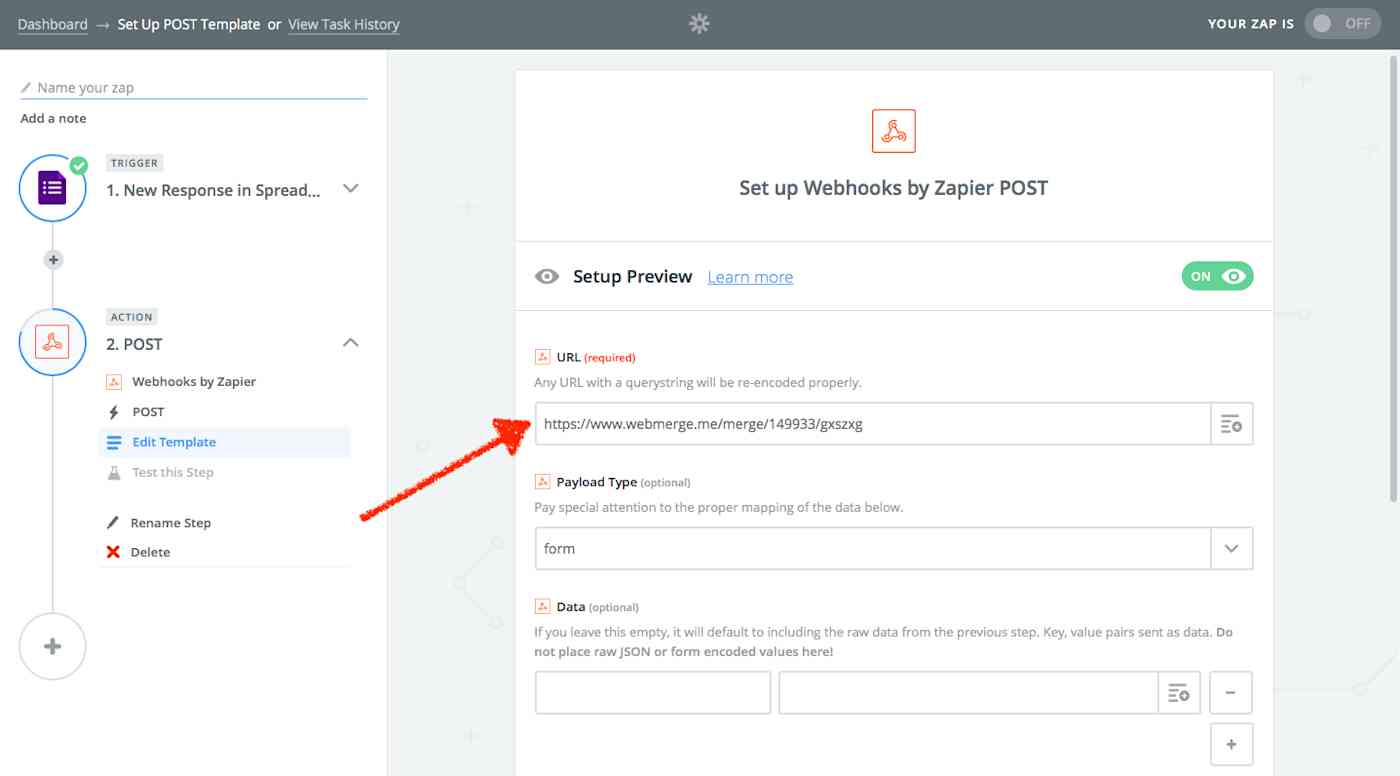The height and width of the screenshot is (776, 1400).
Task: Select Edit Template in the step menu
Action: [x=172, y=441]
